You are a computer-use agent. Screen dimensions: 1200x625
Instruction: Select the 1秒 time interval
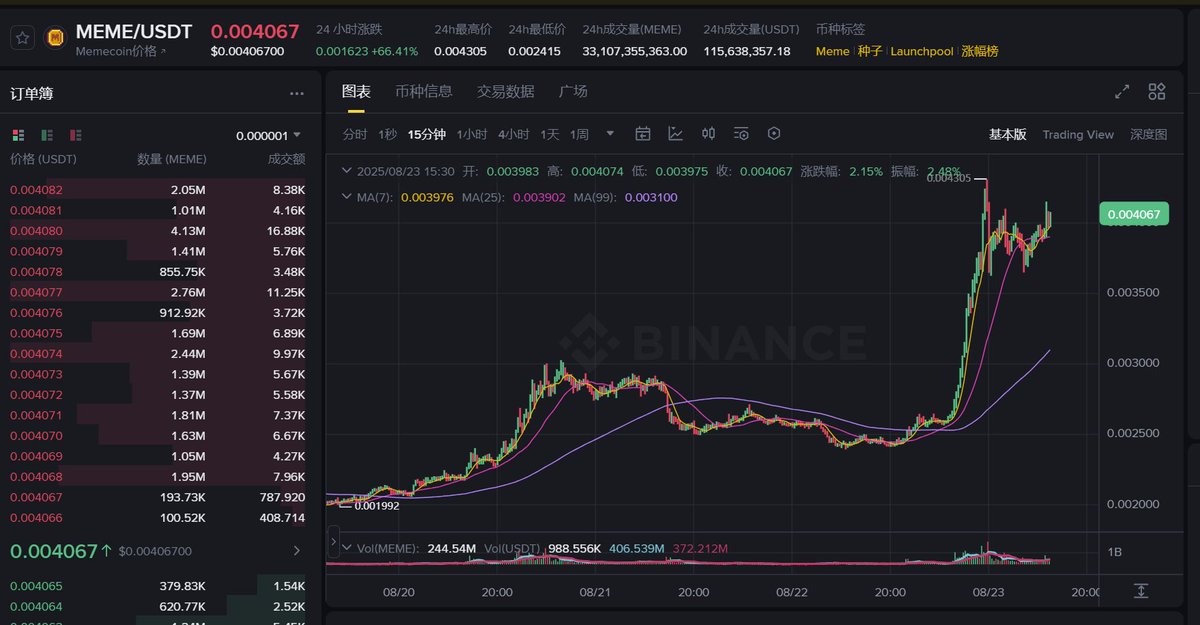click(x=388, y=134)
